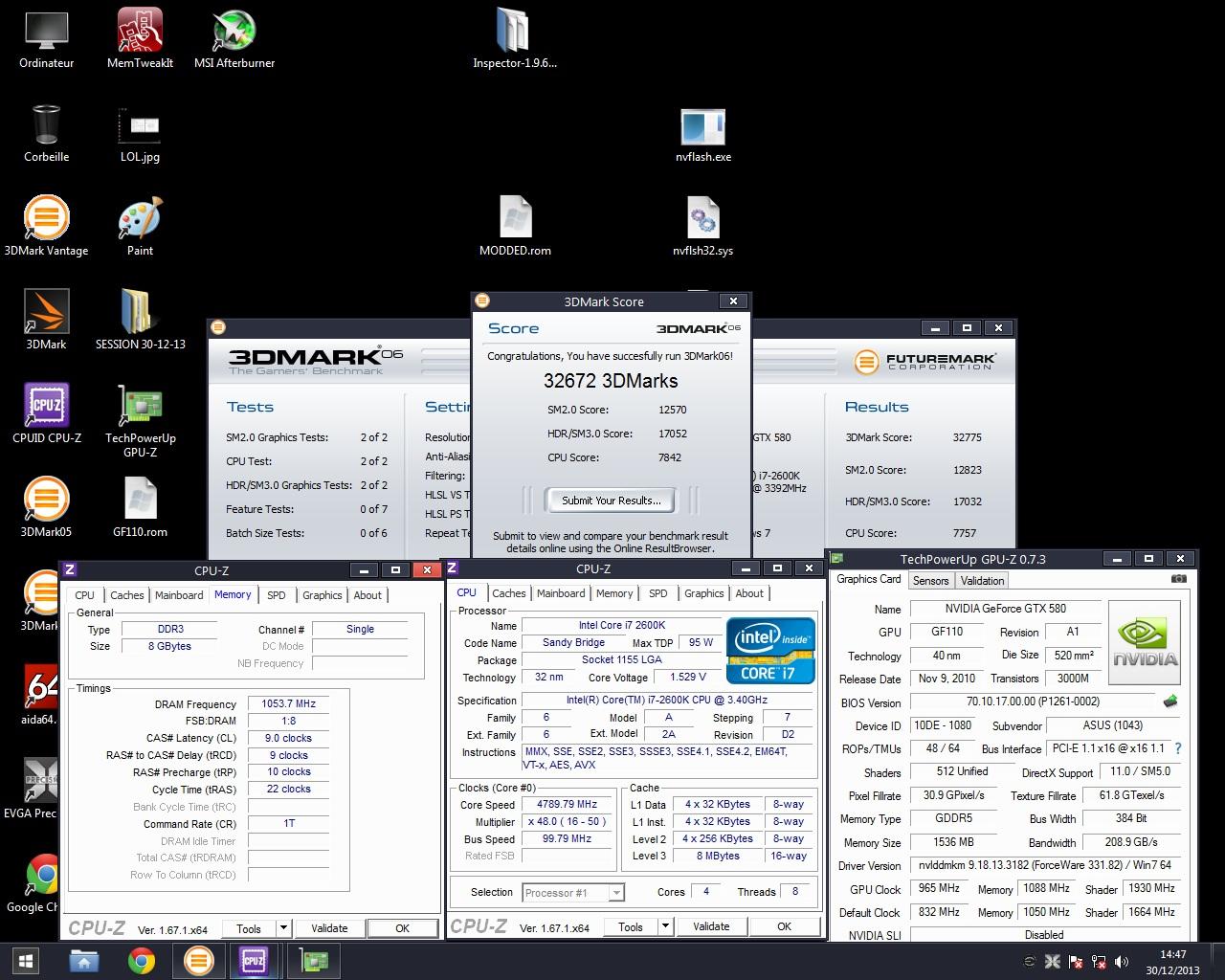
Task: Open the aida64 desktop shortcut
Action: click(38, 695)
